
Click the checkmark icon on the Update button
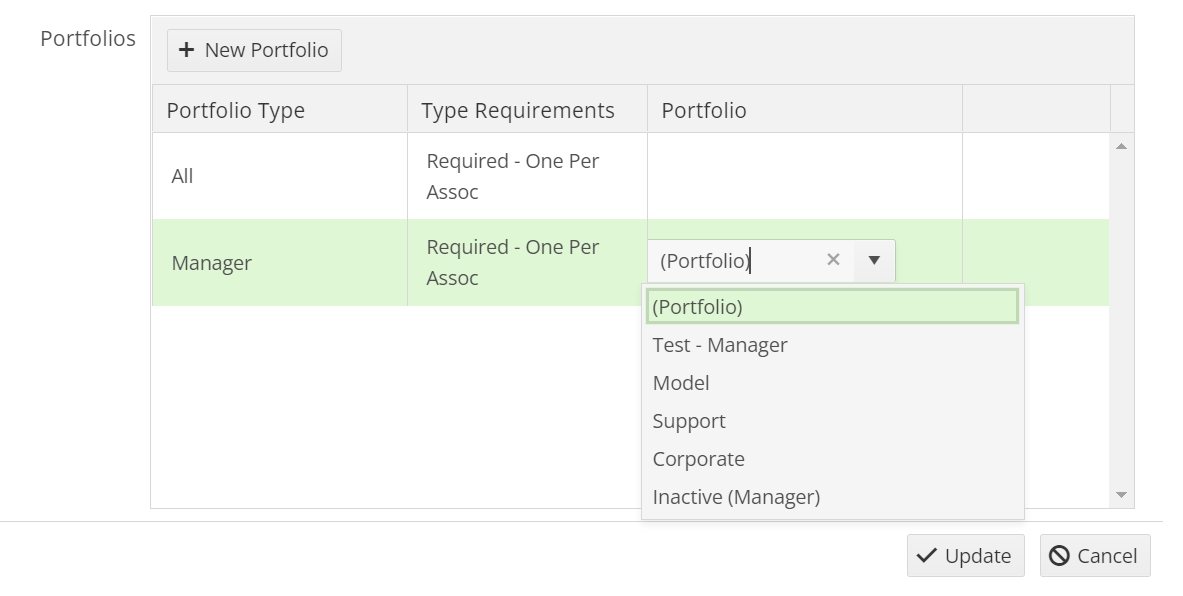925,556
